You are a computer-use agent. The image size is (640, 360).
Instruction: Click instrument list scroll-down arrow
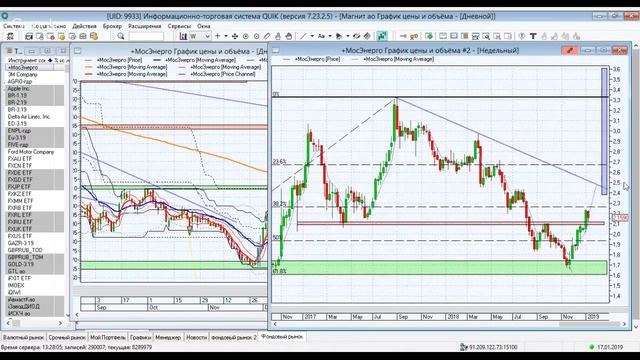[67, 315]
